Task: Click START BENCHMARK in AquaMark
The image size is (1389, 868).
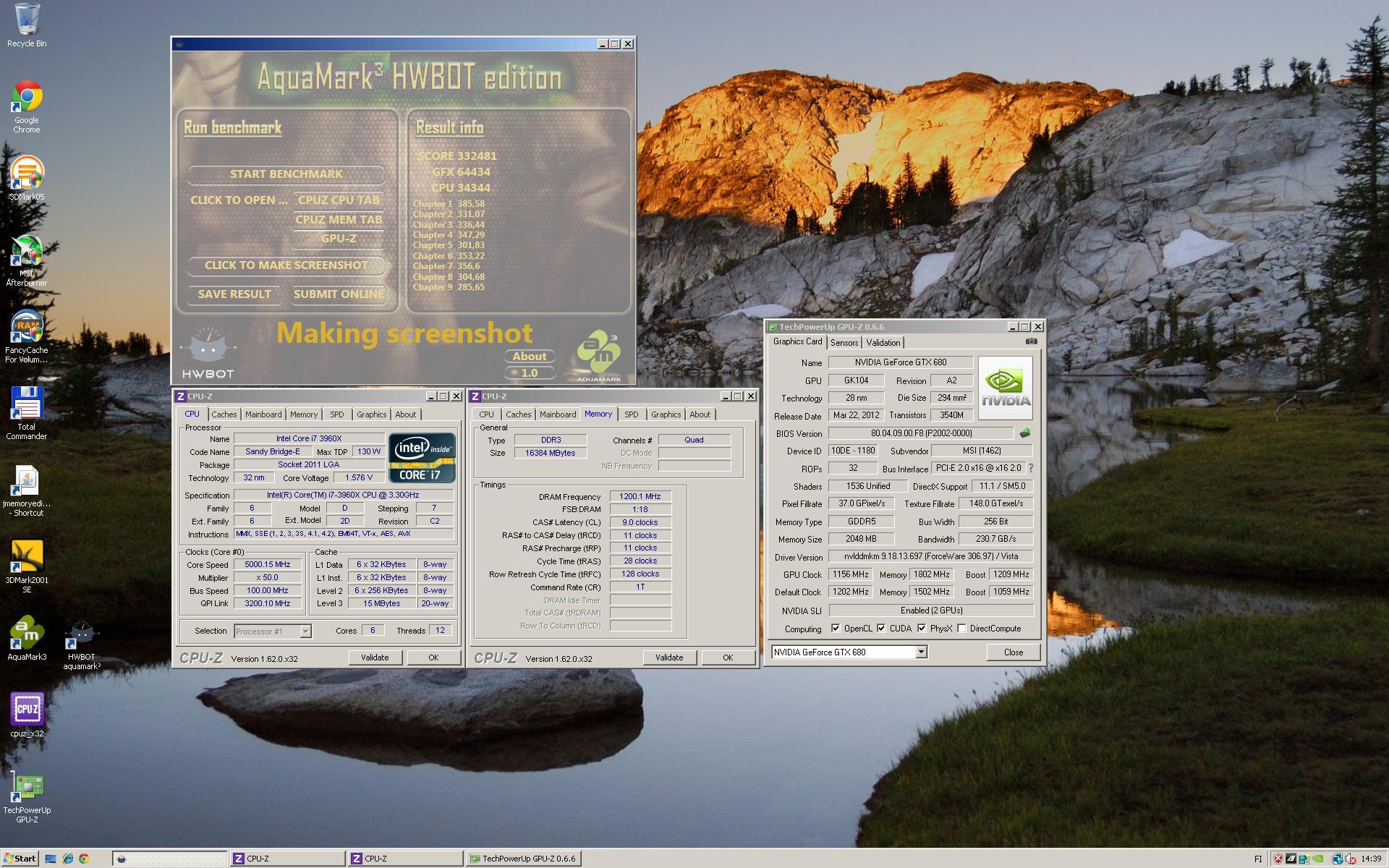Action: click(286, 174)
